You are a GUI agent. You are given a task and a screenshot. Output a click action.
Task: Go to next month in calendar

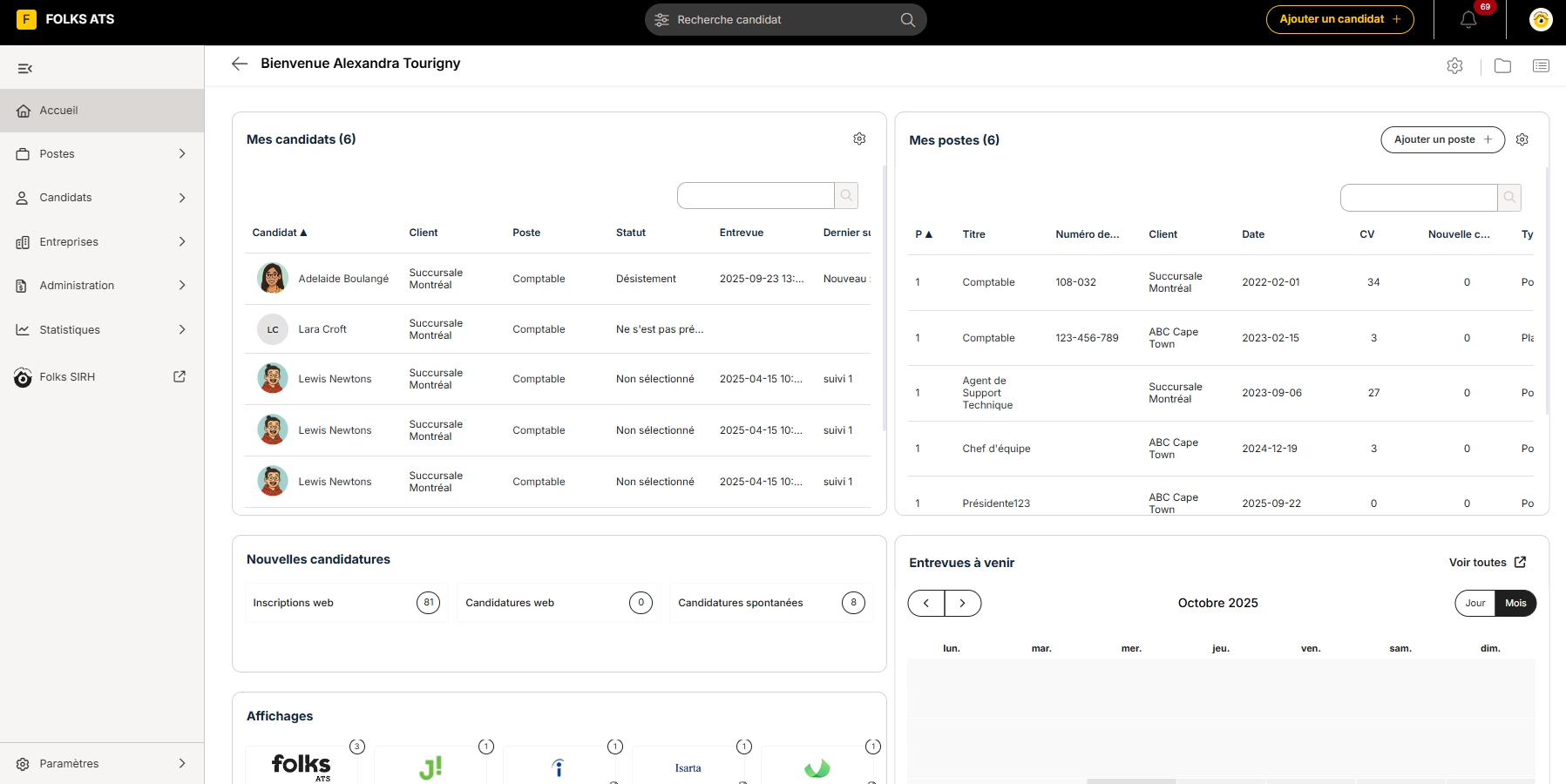click(x=963, y=603)
